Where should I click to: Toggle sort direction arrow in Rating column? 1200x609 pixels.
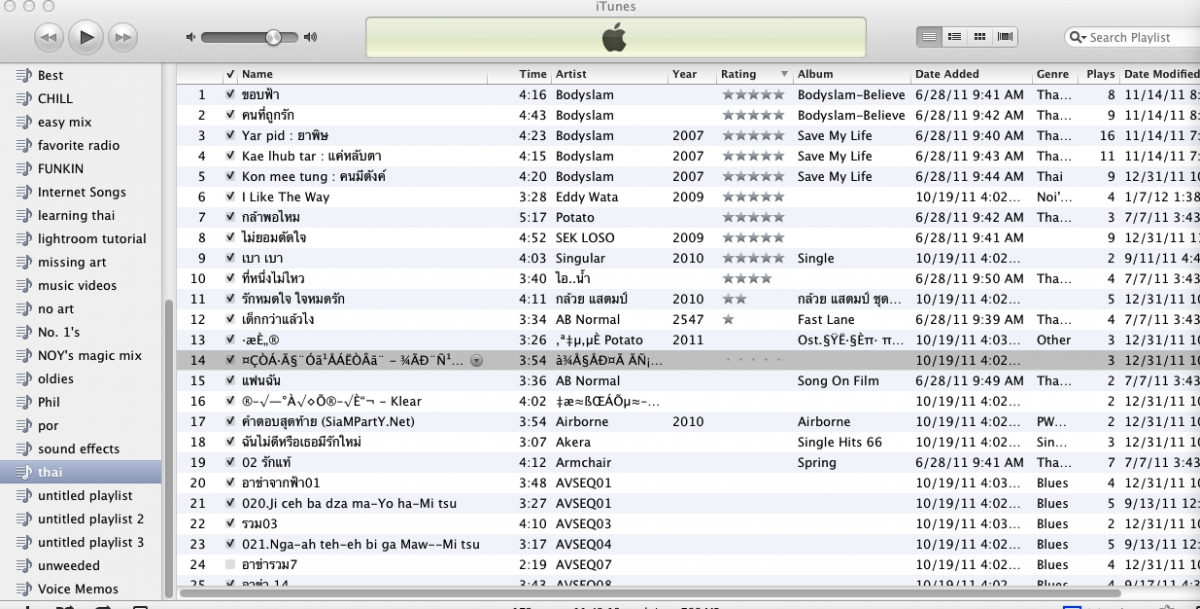782,74
